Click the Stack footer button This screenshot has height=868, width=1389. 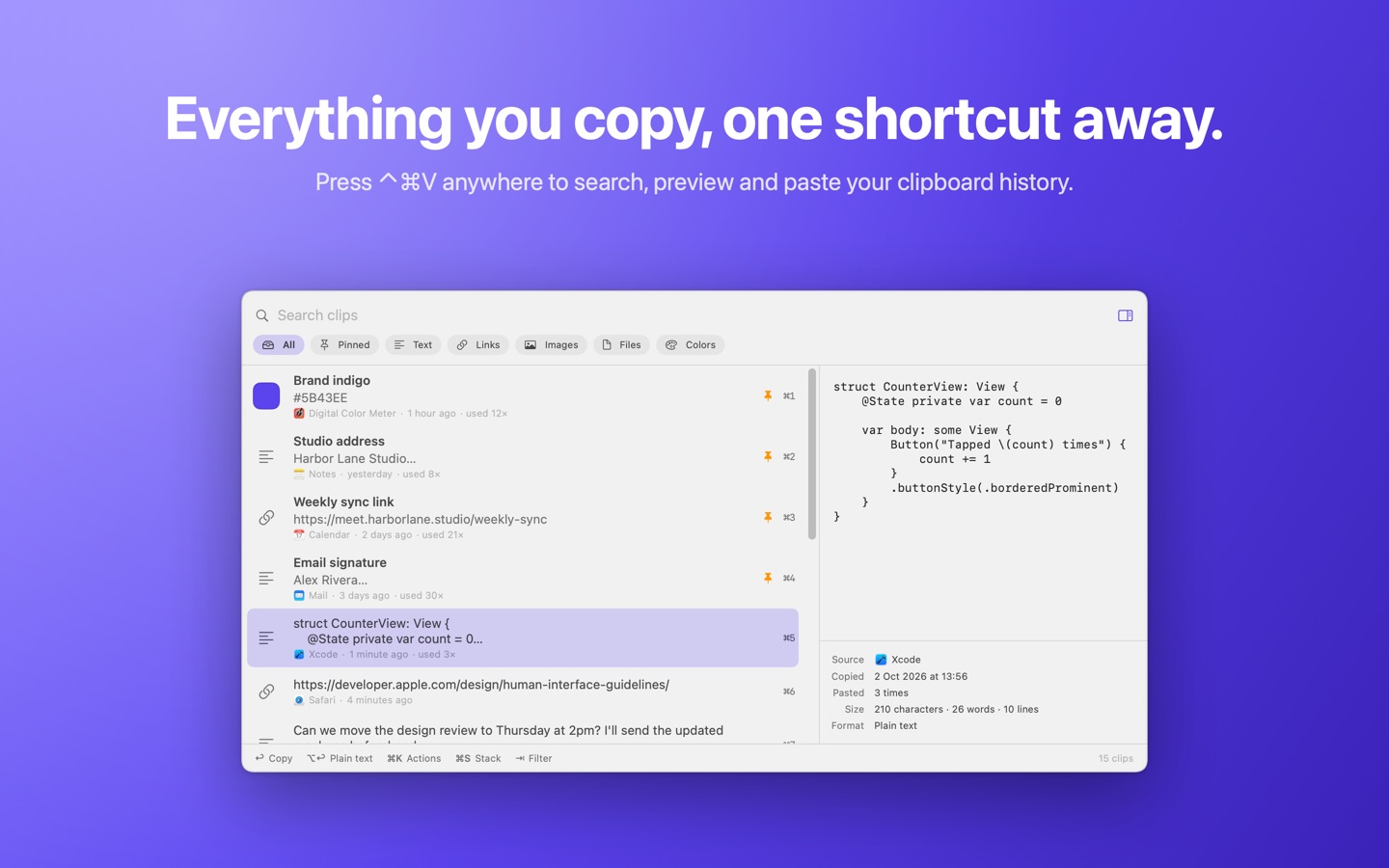pyautogui.click(x=478, y=758)
